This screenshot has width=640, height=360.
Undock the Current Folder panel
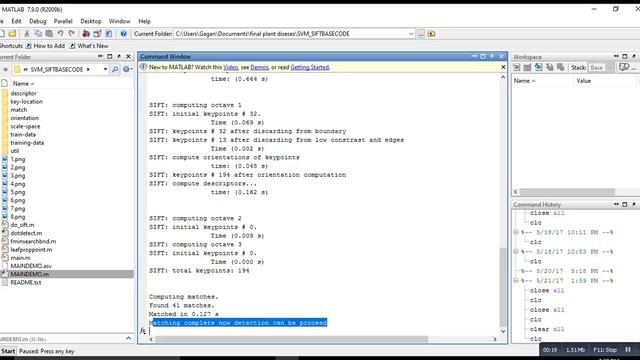[x=119, y=56]
